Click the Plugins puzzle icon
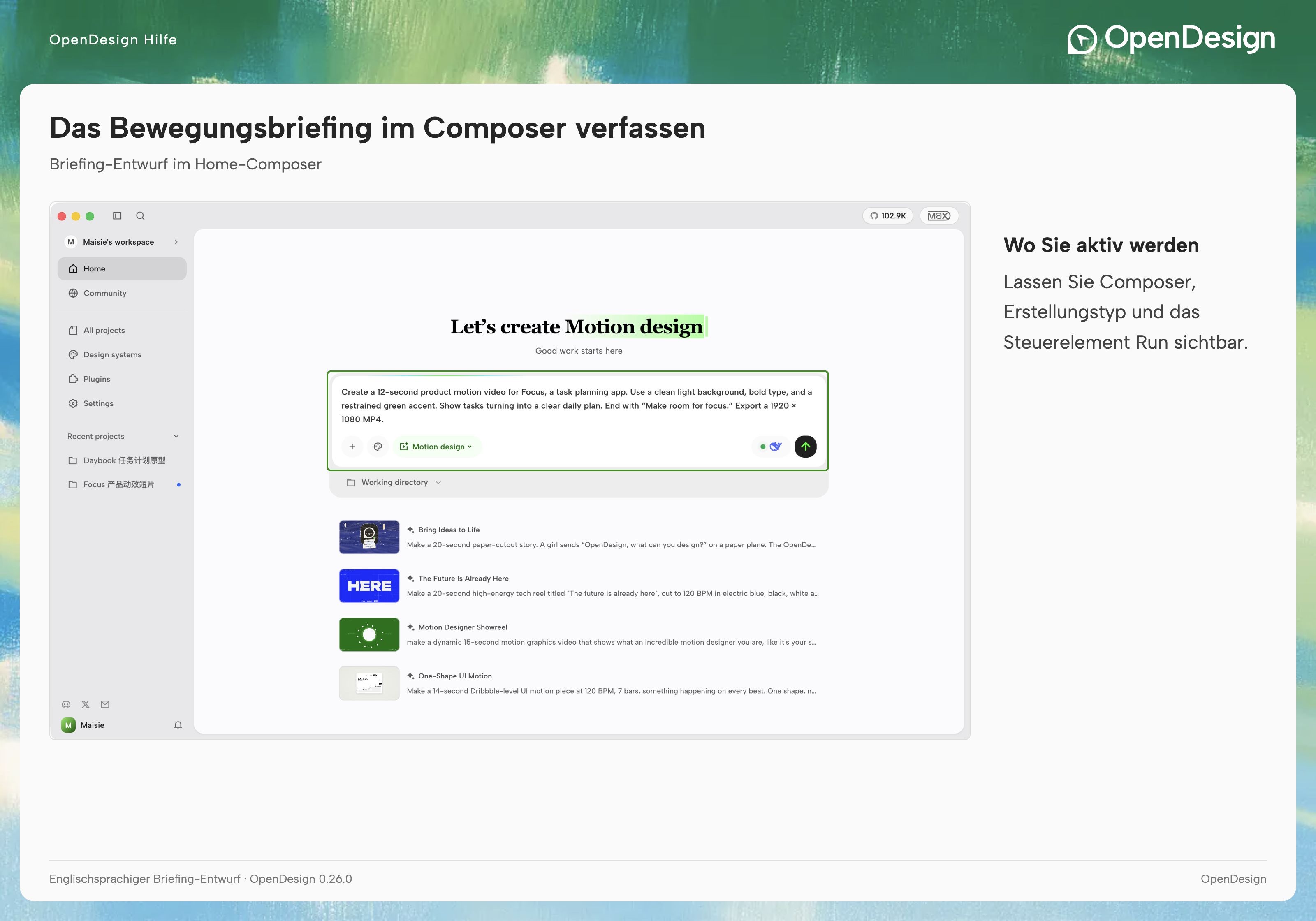The width and height of the screenshot is (1316, 921). pyautogui.click(x=73, y=379)
